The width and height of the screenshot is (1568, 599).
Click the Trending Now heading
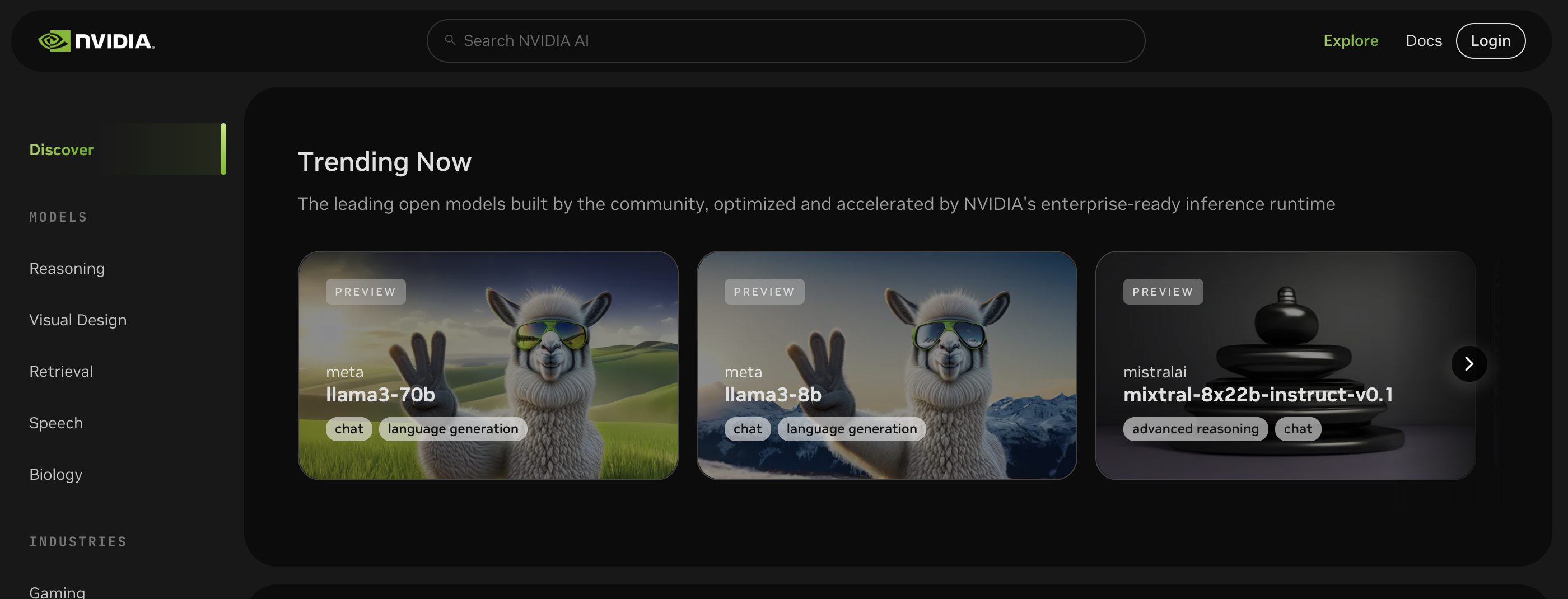tap(385, 161)
